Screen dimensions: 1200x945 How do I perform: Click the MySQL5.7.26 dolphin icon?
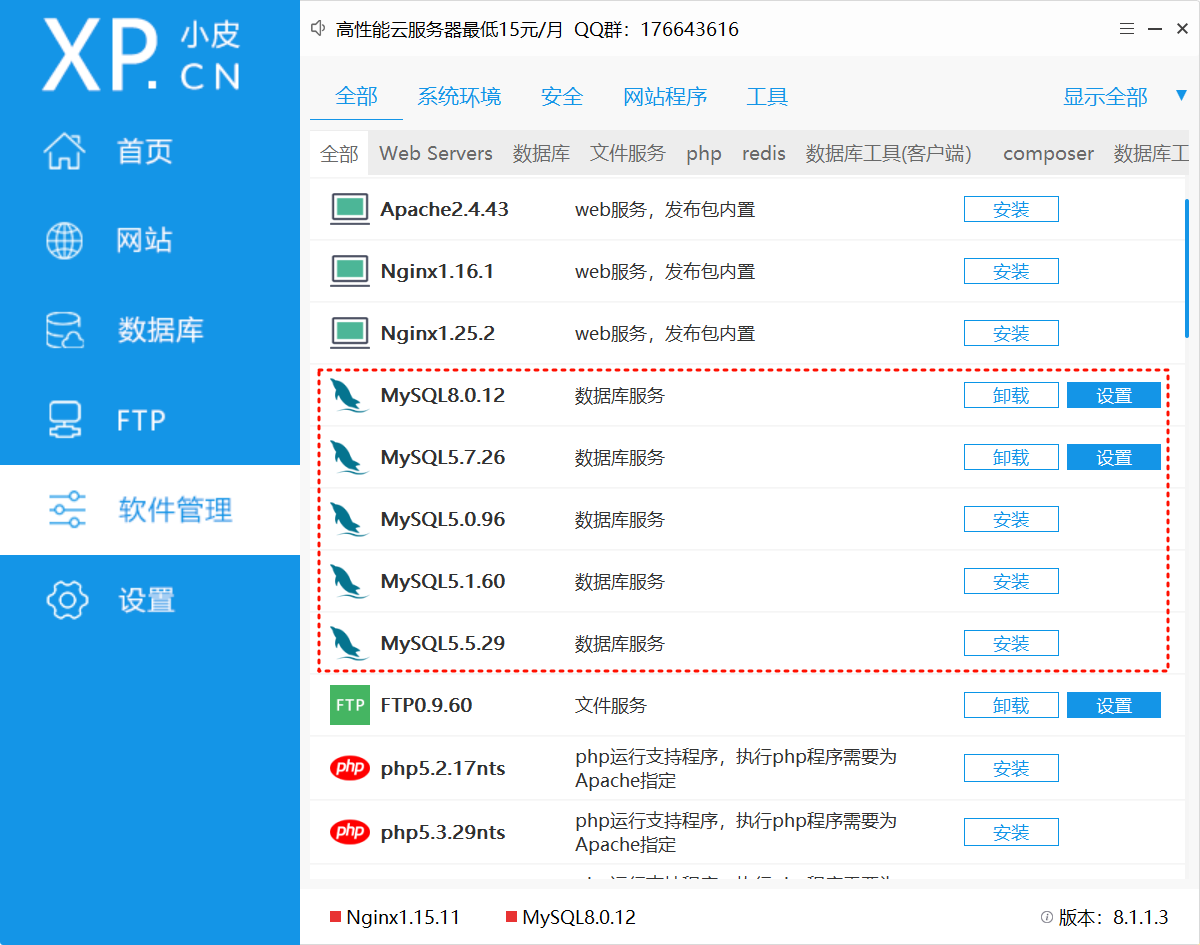point(349,457)
